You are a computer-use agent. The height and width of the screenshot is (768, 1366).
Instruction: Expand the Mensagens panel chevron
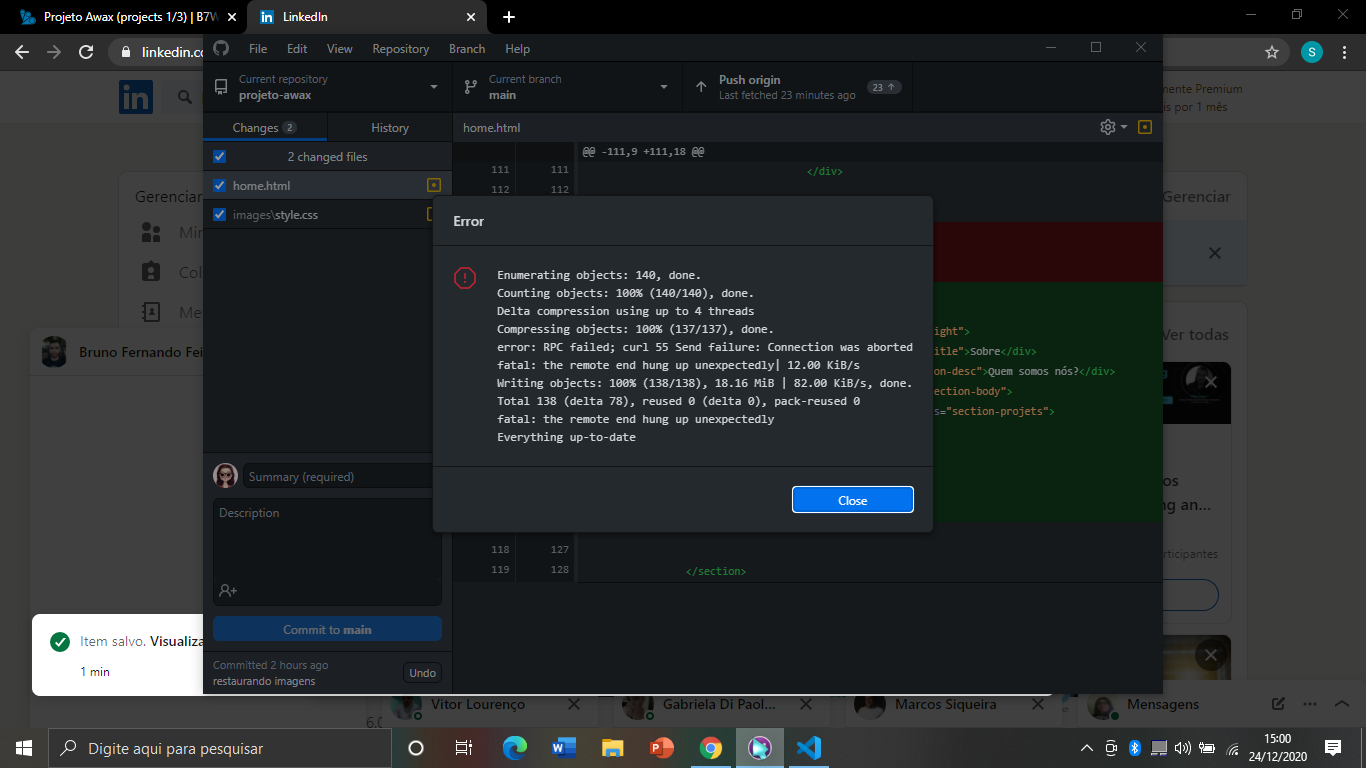pyautogui.click(x=1342, y=704)
